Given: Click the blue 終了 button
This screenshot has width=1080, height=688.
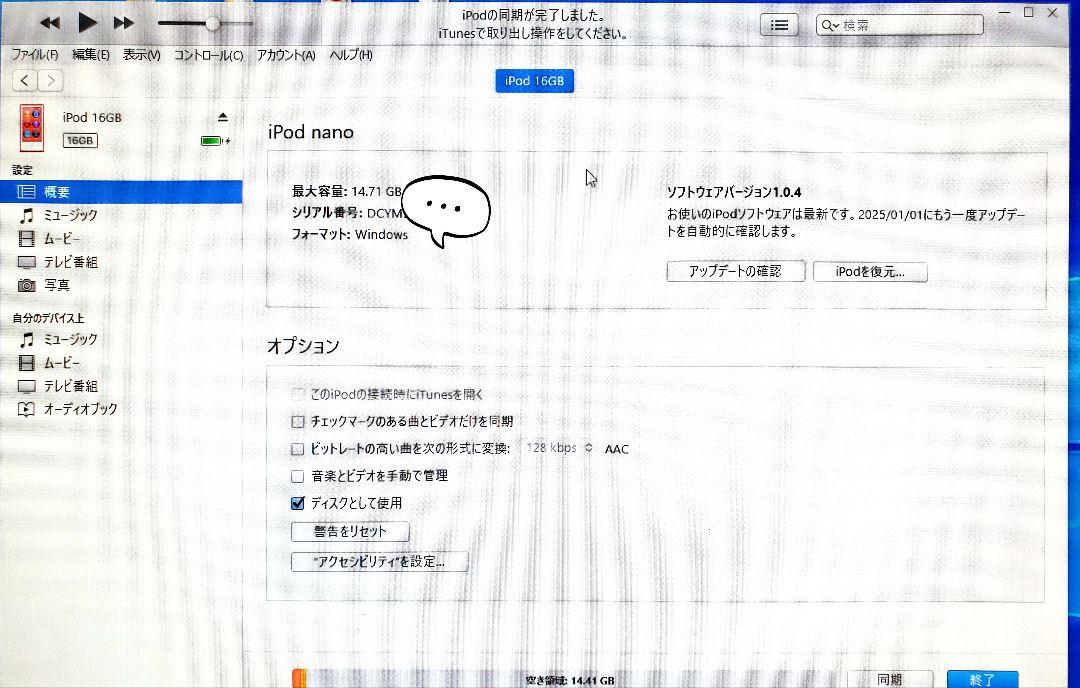Looking at the screenshot, I should 982,680.
